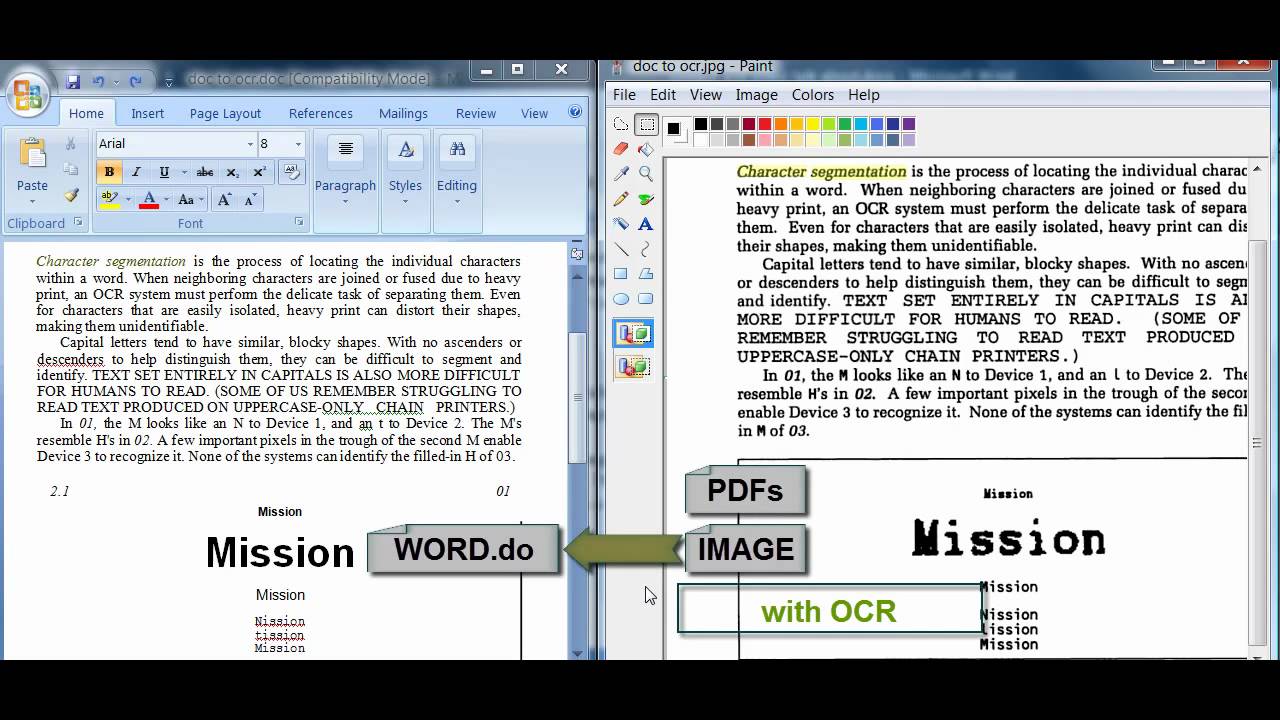This screenshot has height=720, width=1280.
Task: Choose the Pencil tool in Paint
Action: click(621, 199)
